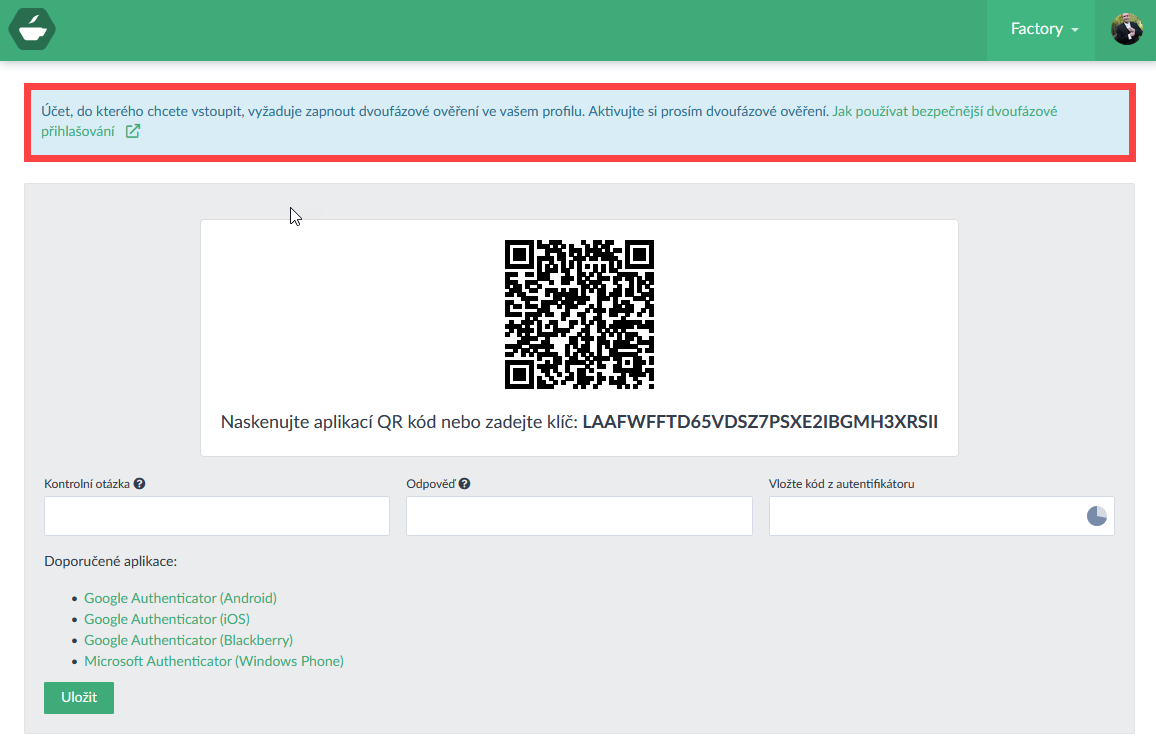Click help icon beside Kontrolní otázka

click(x=140, y=484)
